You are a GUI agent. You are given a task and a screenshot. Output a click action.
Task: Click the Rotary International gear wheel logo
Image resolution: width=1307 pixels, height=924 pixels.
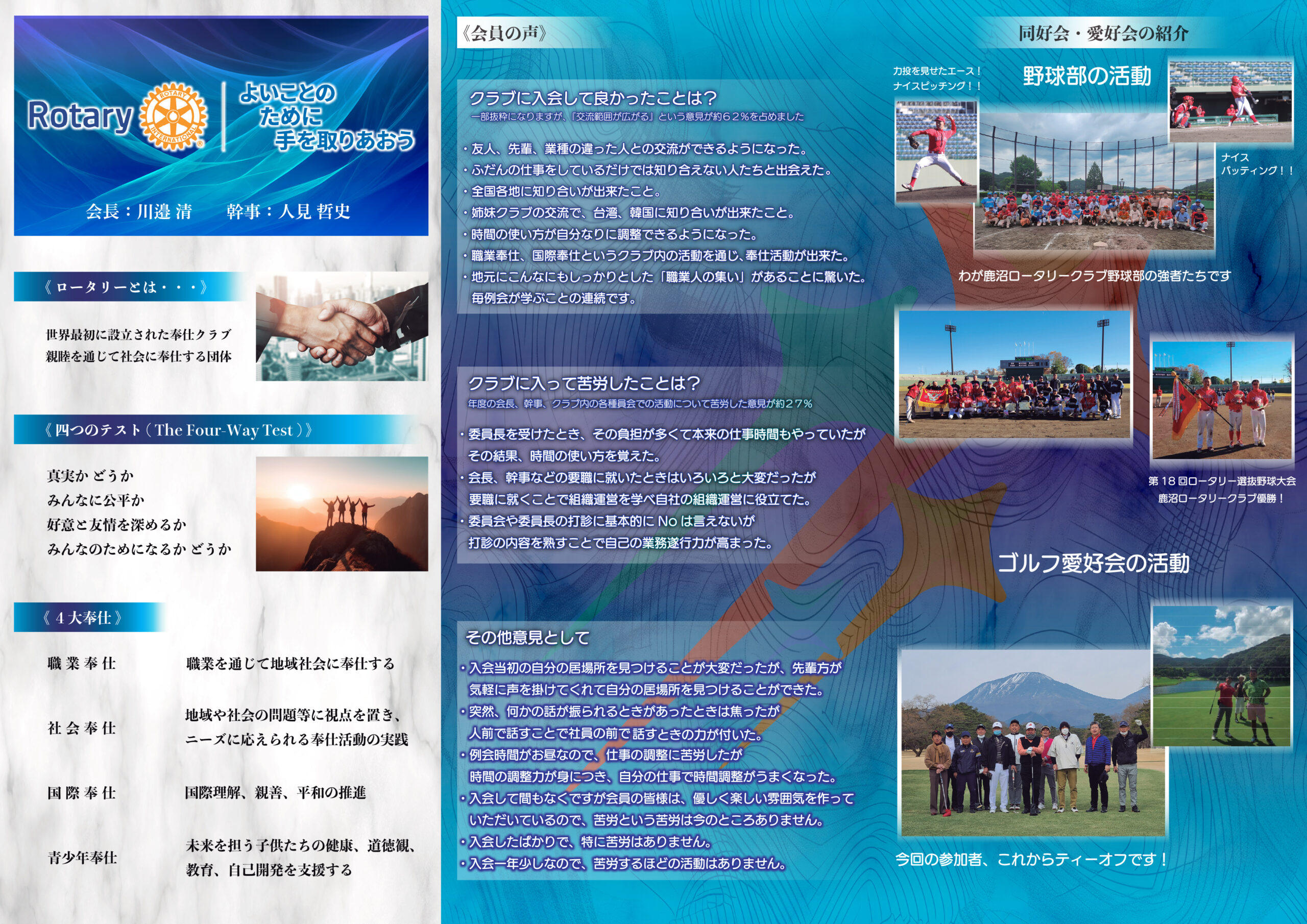click(173, 116)
